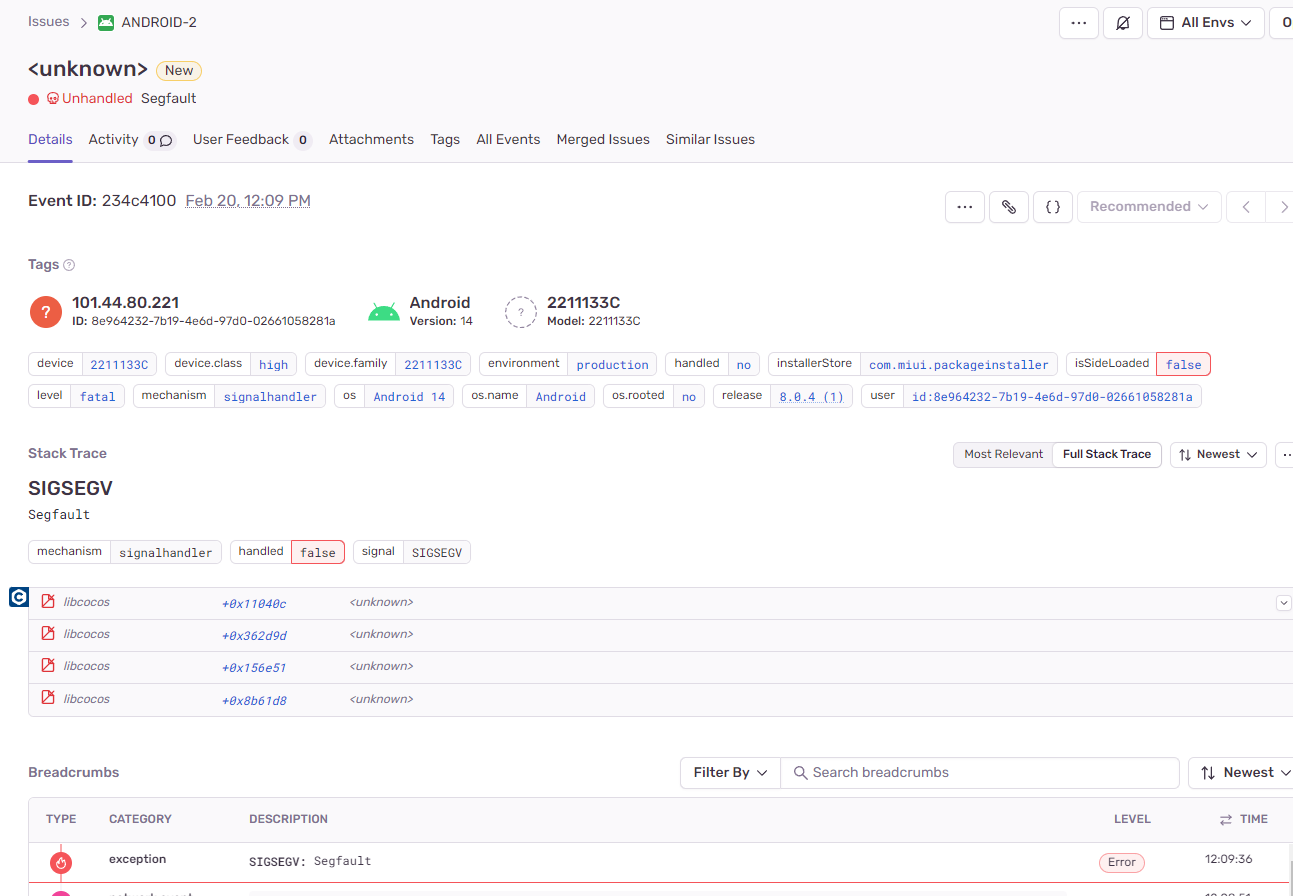Open the Merged Issues tab
Image resolution: width=1293 pixels, height=896 pixels.
click(x=603, y=139)
